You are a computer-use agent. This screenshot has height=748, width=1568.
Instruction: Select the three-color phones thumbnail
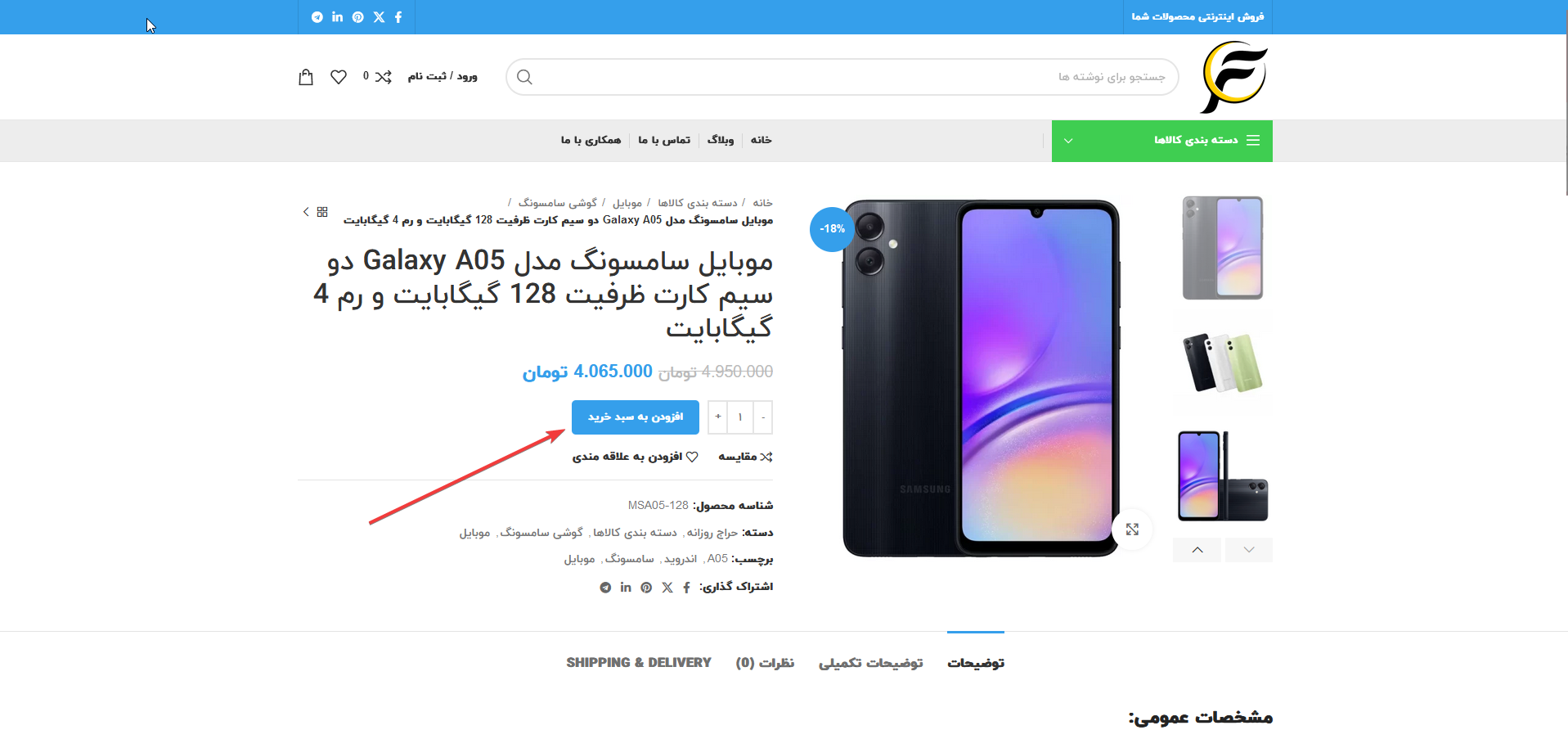[1223, 363]
